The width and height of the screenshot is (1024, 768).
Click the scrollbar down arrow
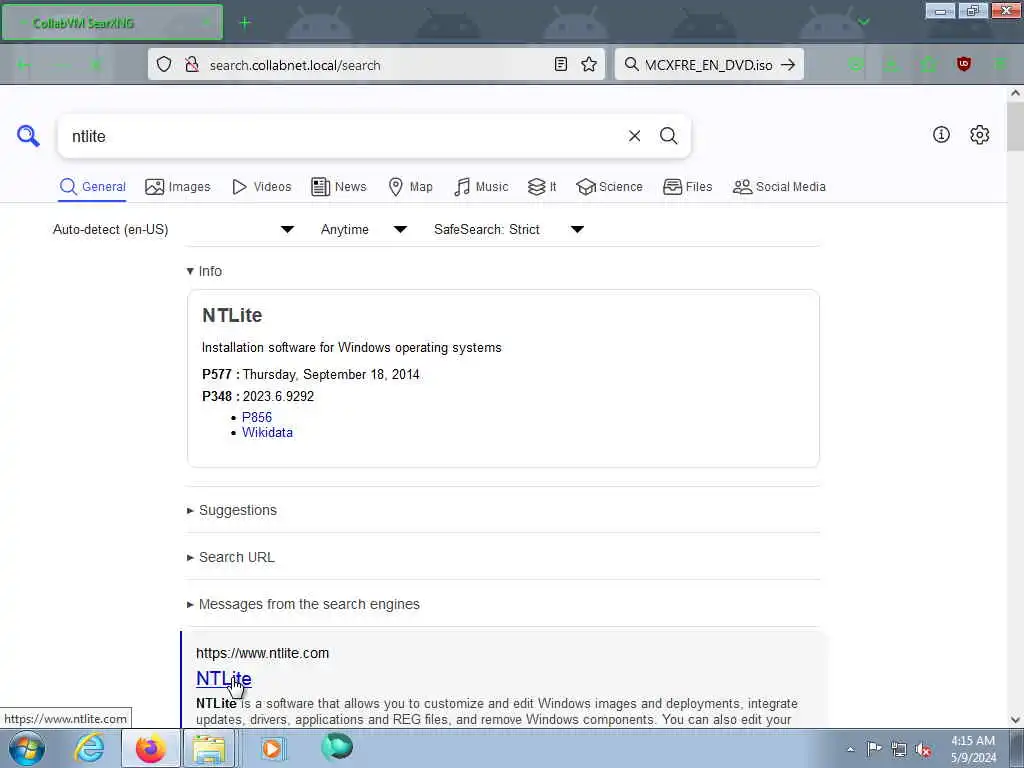tap(1015, 720)
